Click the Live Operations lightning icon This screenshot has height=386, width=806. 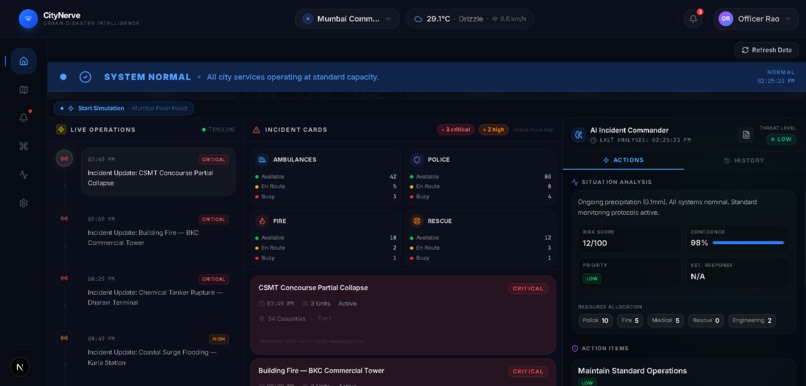tap(61, 130)
